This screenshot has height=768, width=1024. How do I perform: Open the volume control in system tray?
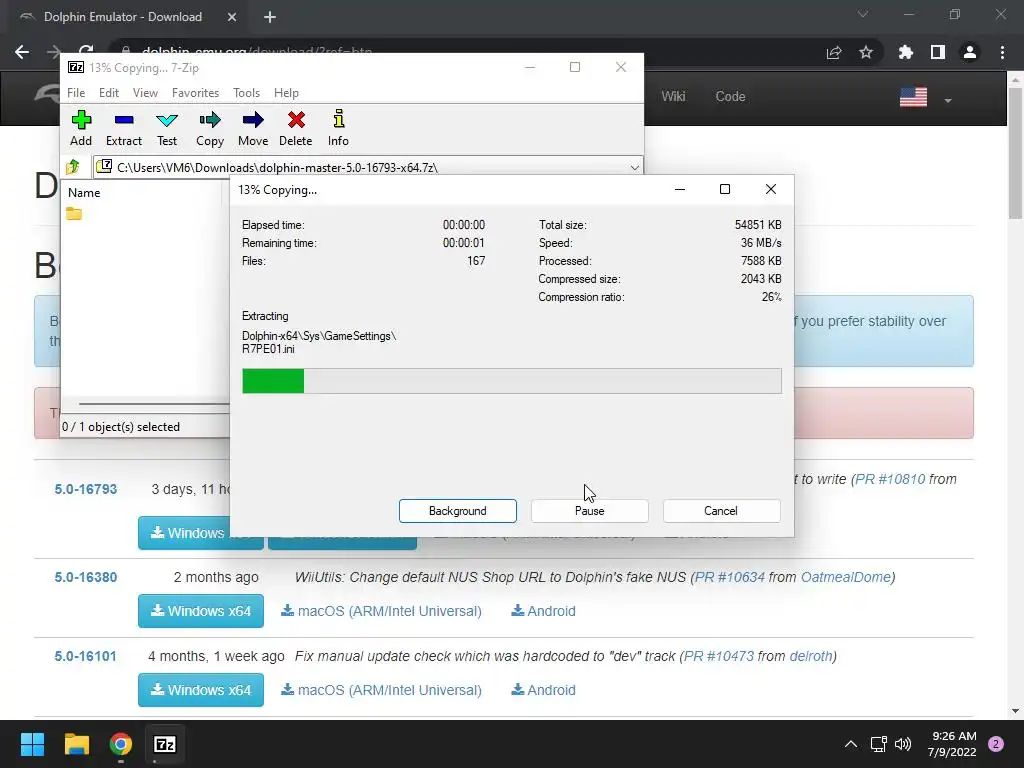click(903, 744)
